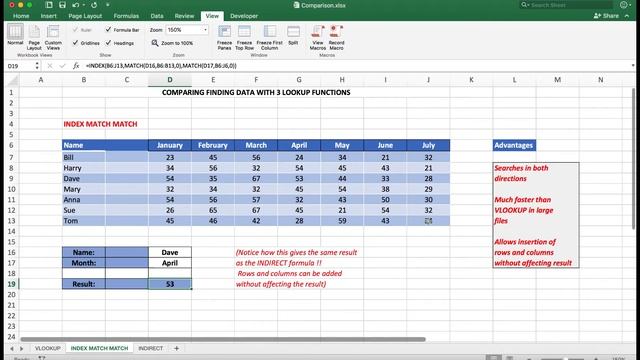Select the Name cell containing Dave

point(170,252)
